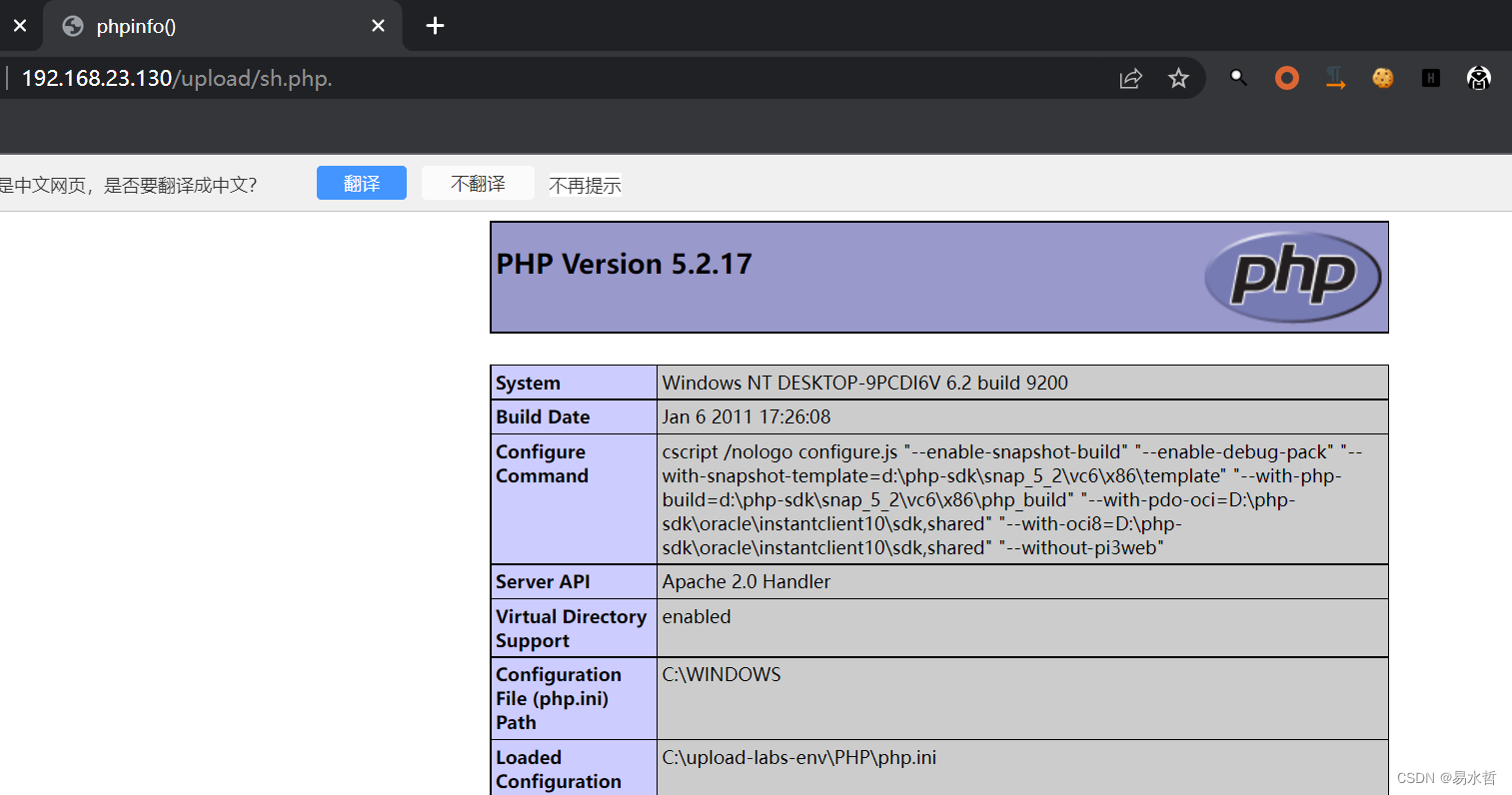This screenshot has width=1512, height=795.
Task: Open the orange arrow proxy extension
Action: point(1335,78)
